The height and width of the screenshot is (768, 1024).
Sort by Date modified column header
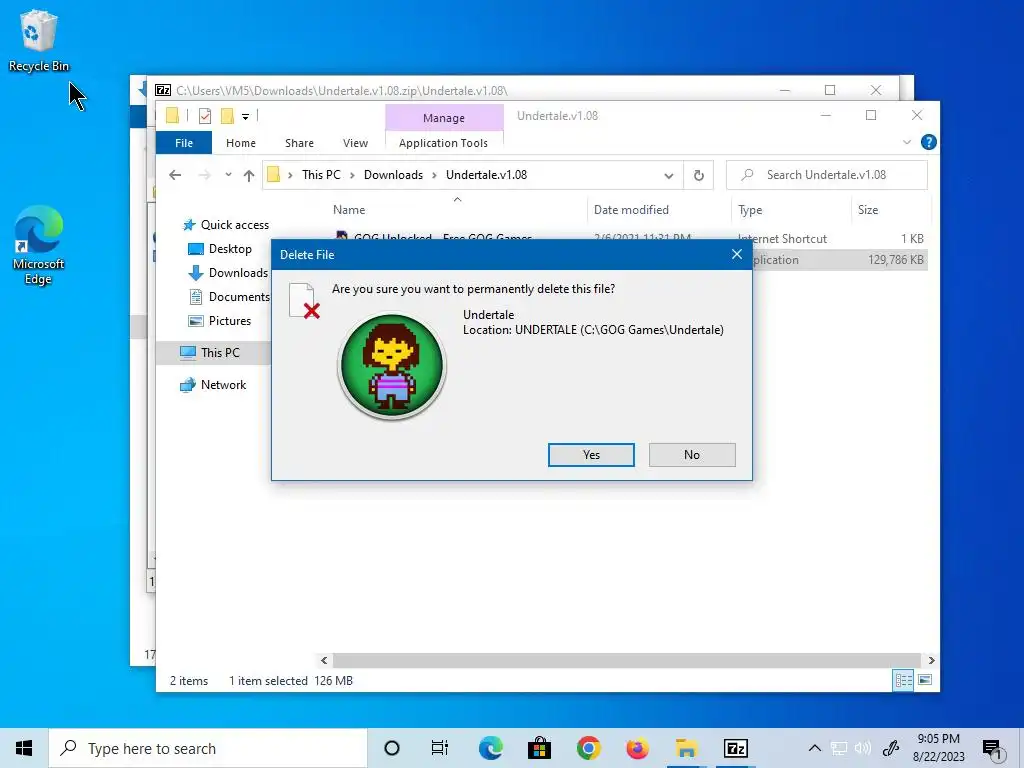[x=658, y=210]
